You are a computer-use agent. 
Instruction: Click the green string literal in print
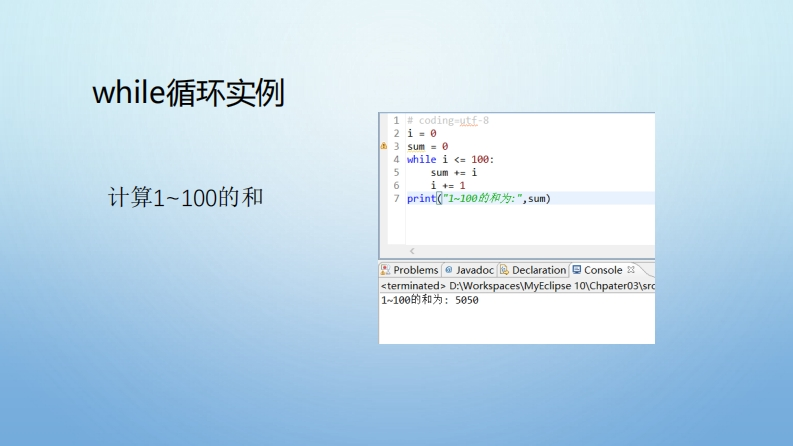483,199
